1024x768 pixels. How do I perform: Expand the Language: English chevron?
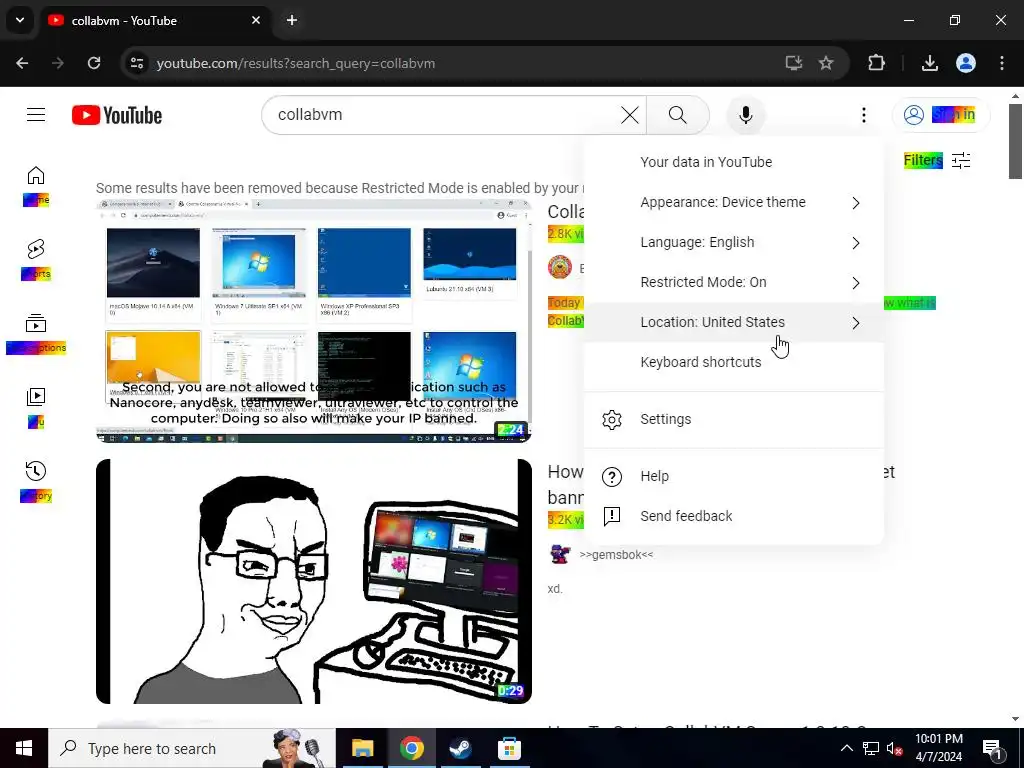[856, 243]
